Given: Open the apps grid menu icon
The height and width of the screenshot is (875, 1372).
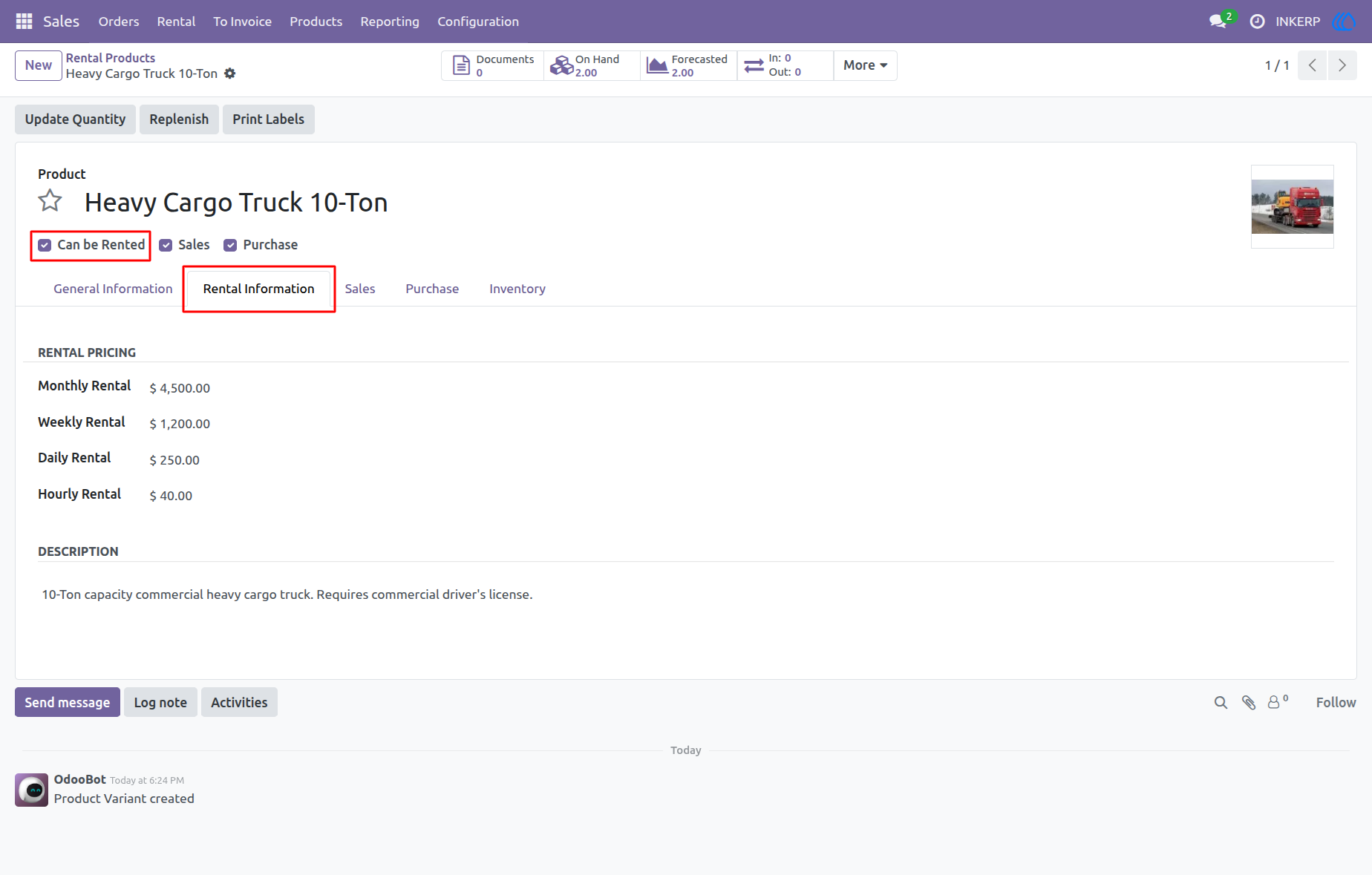Looking at the screenshot, I should [x=24, y=22].
